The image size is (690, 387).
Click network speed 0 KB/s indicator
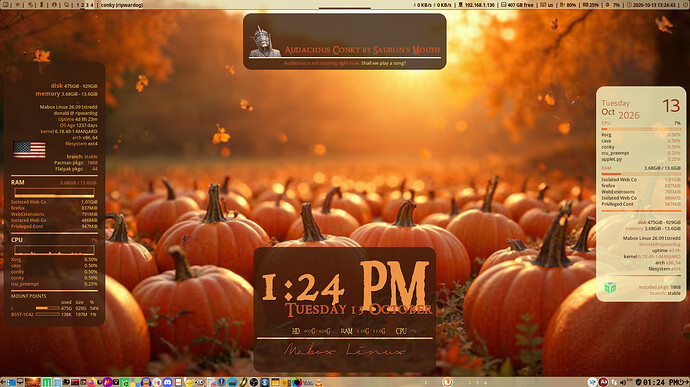coord(433,5)
